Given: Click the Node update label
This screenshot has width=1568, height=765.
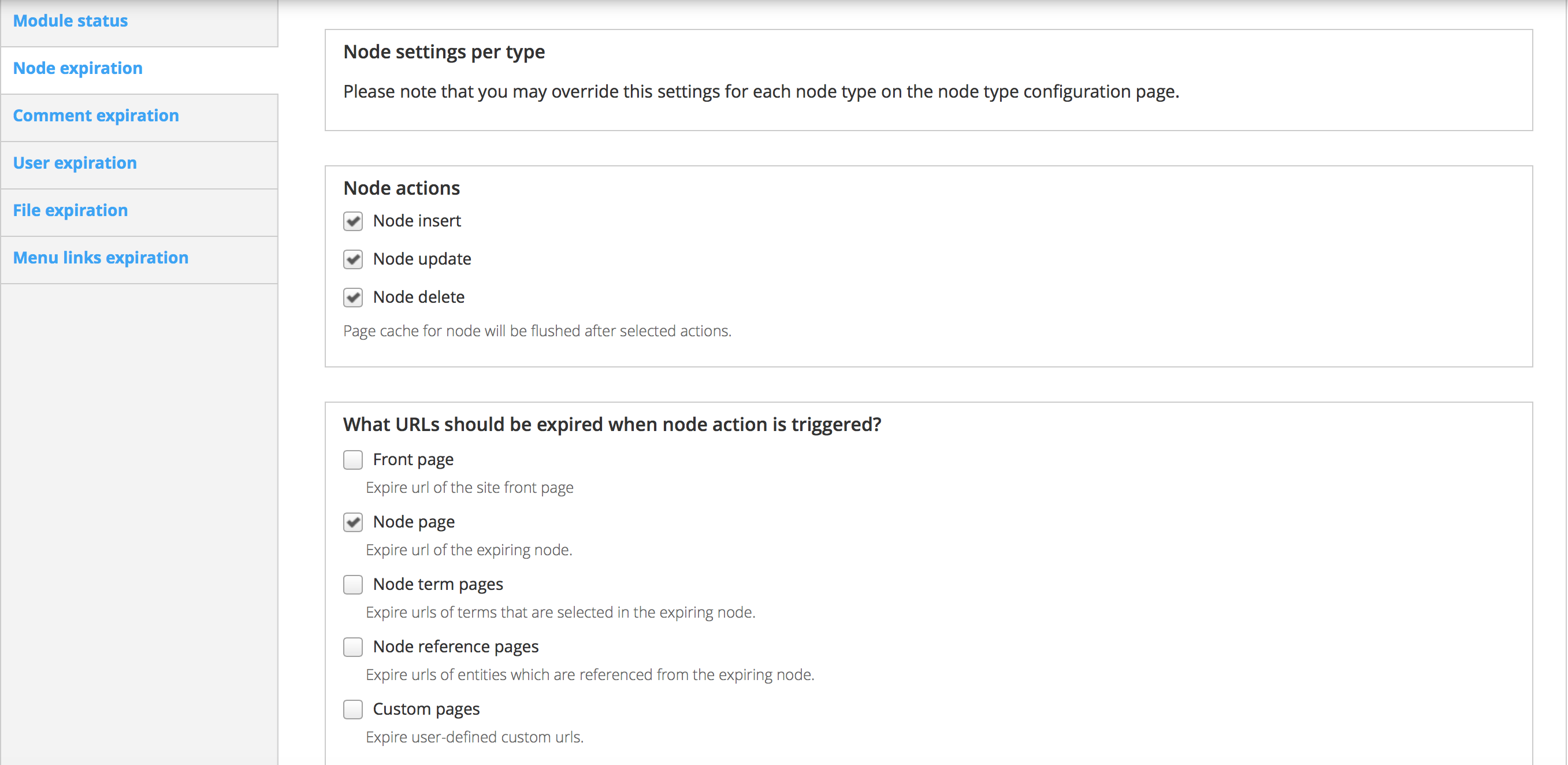Looking at the screenshot, I should pos(422,259).
